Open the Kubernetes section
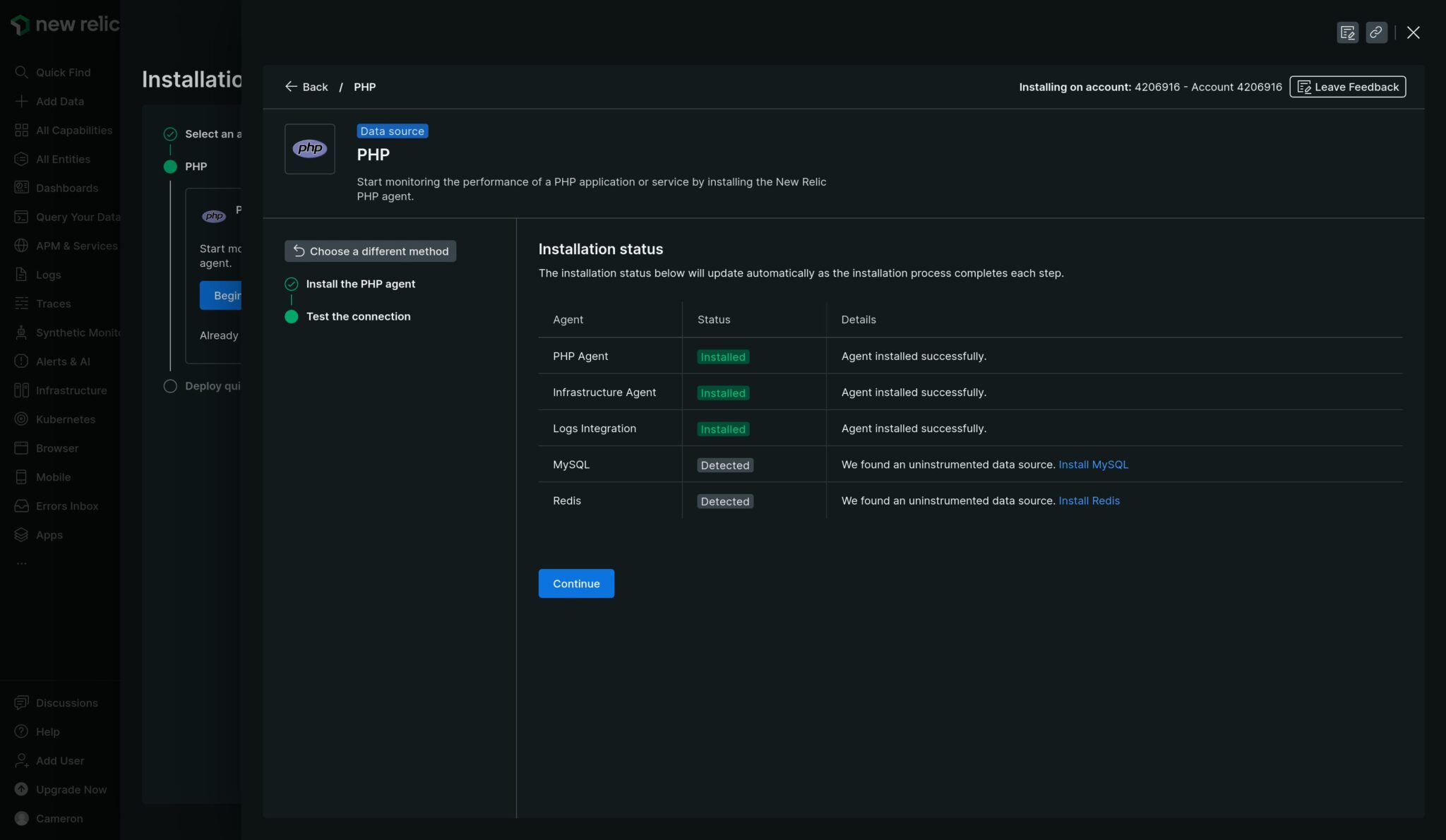The height and width of the screenshot is (840, 1446). [66, 419]
